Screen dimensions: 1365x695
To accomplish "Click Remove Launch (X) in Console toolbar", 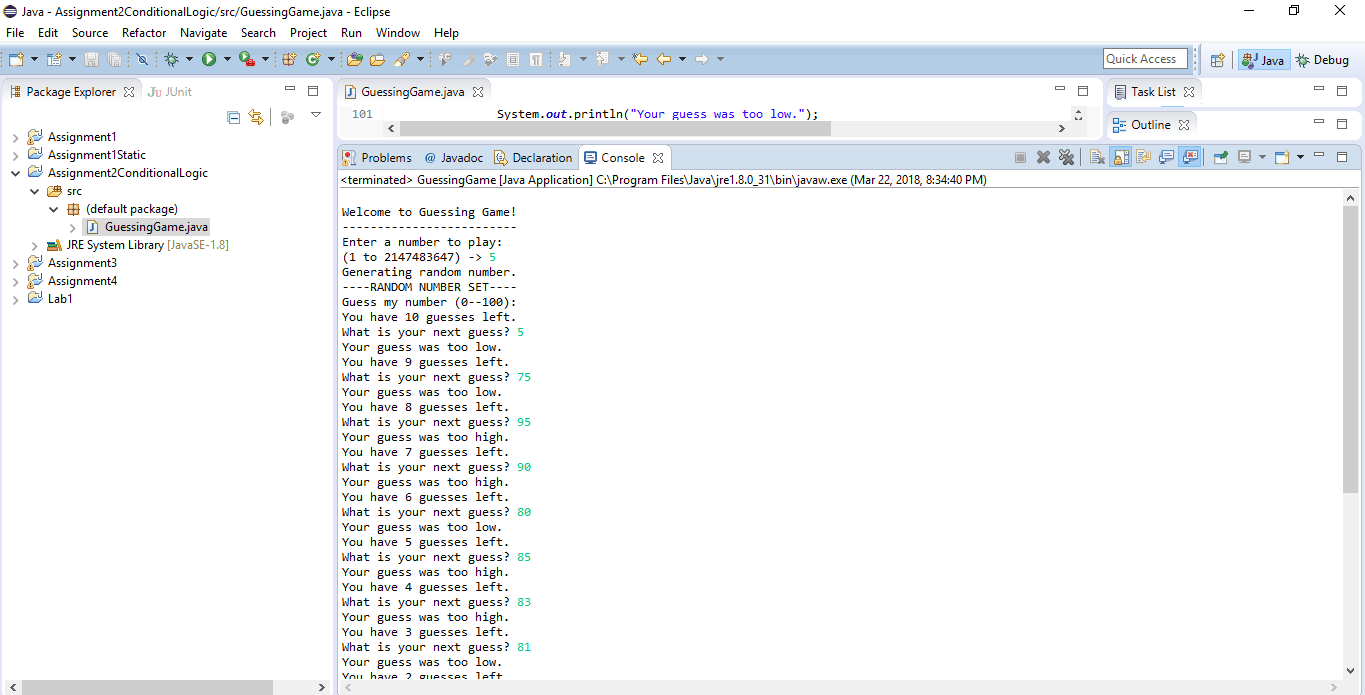I will coord(1043,157).
